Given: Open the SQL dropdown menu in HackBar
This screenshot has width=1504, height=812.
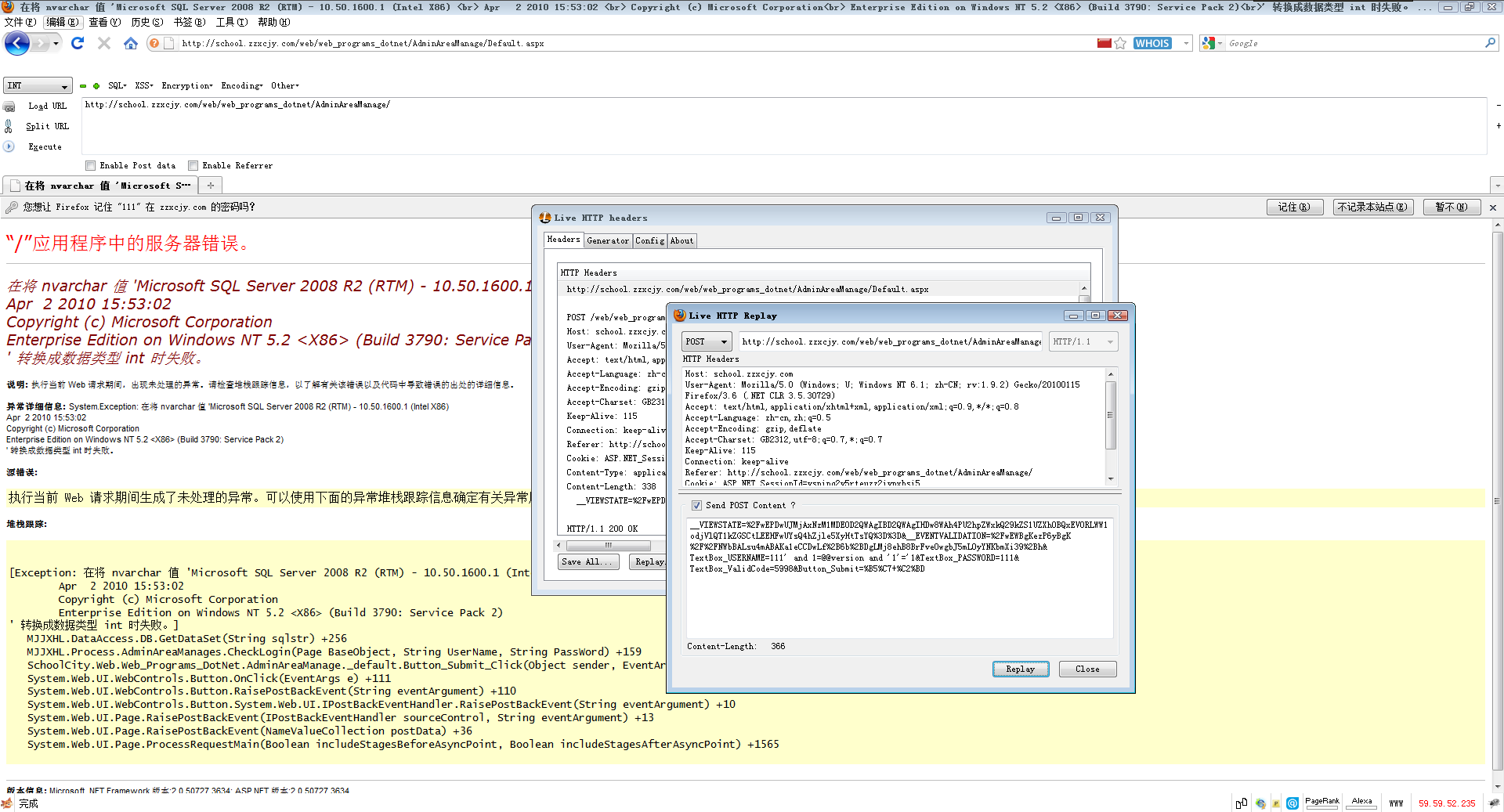Looking at the screenshot, I should (x=117, y=86).
